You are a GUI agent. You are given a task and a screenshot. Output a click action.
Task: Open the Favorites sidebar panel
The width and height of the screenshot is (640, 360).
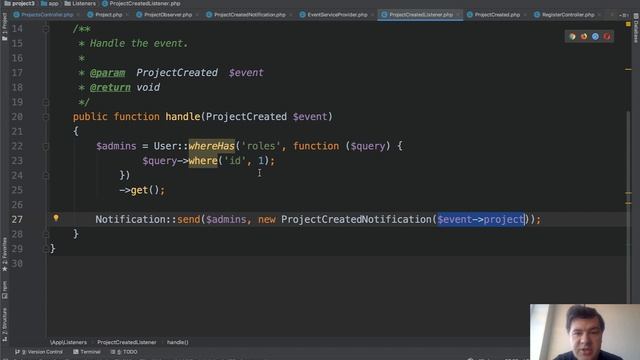(x=4, y=254)
